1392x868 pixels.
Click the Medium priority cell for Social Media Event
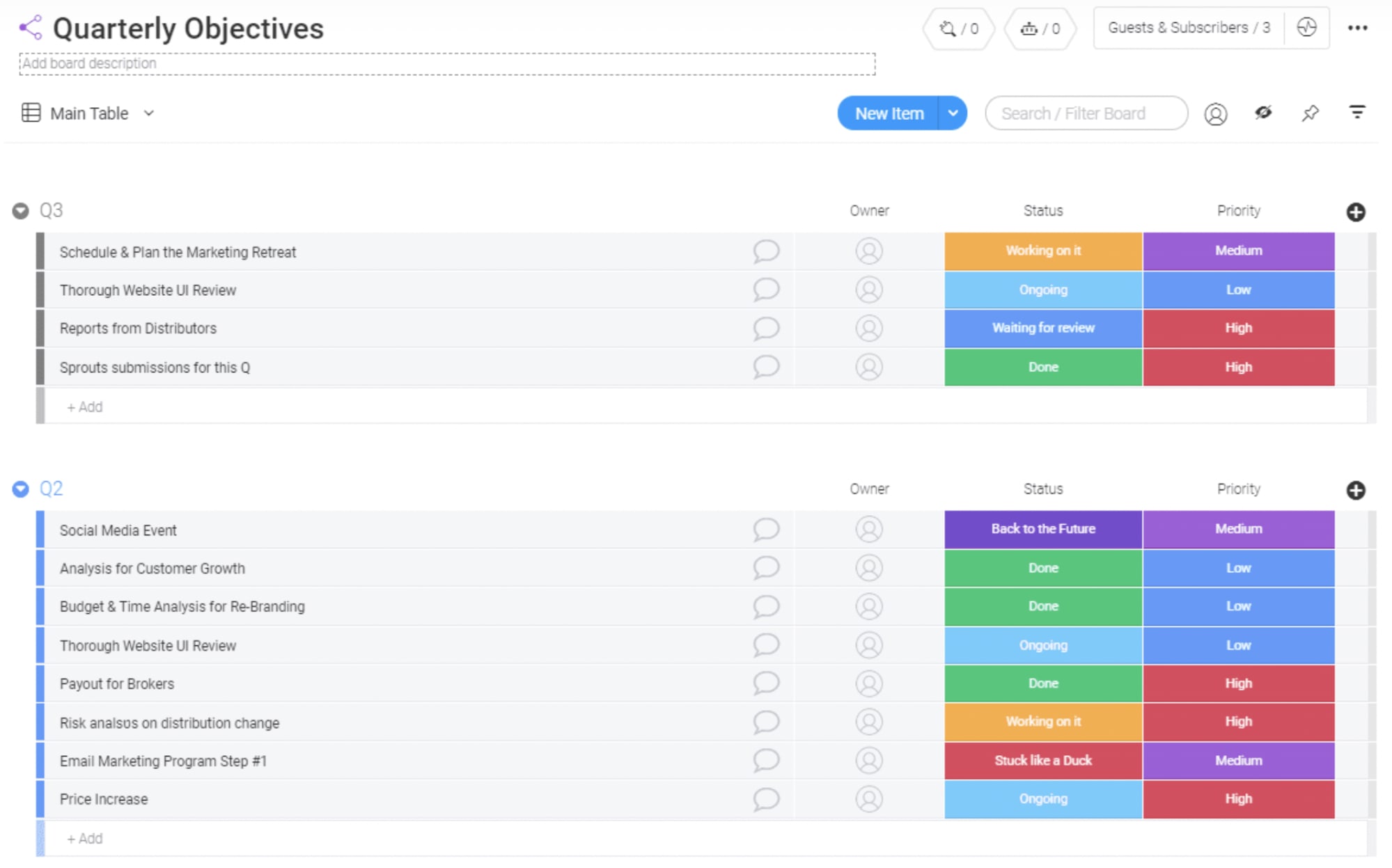(x=1239, y=529)
